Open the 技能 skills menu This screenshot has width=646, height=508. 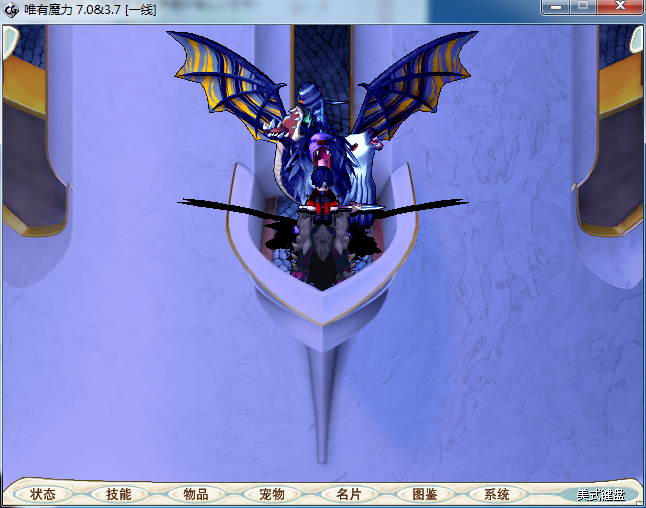pyautogui.click(x=119, y=494)
